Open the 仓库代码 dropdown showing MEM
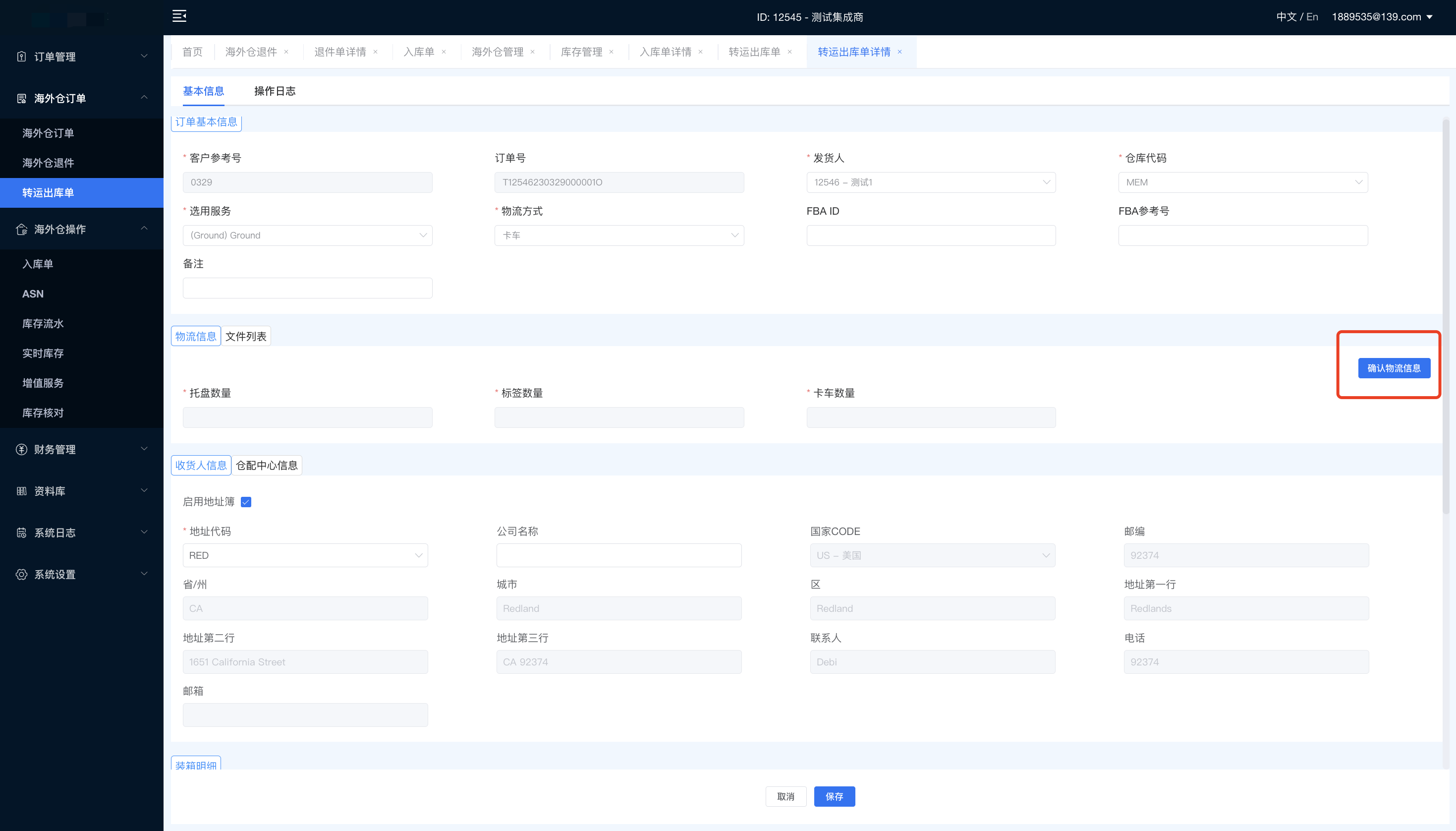 point(1243,182)
